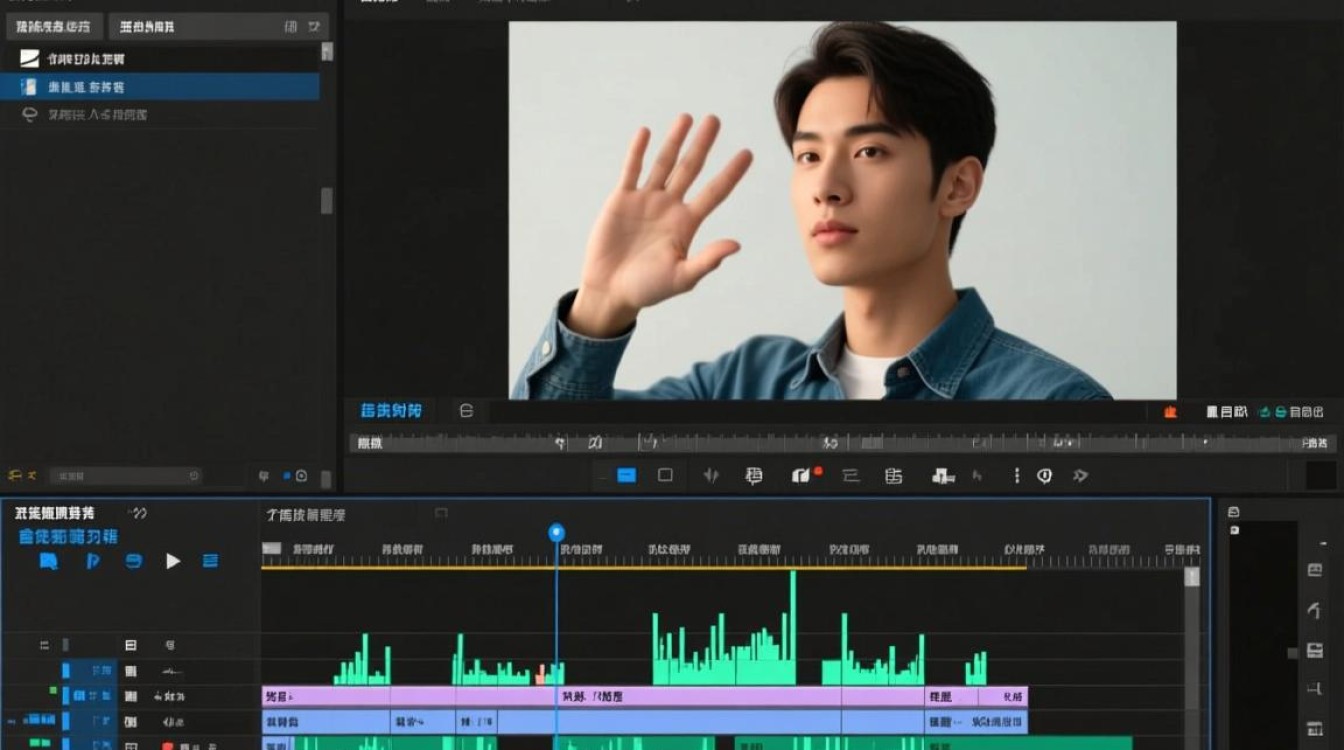Screen dimensions: 1344x750
Task: Click the second-from-right icon in media panel tab bar
Action: tap(291, 26)
